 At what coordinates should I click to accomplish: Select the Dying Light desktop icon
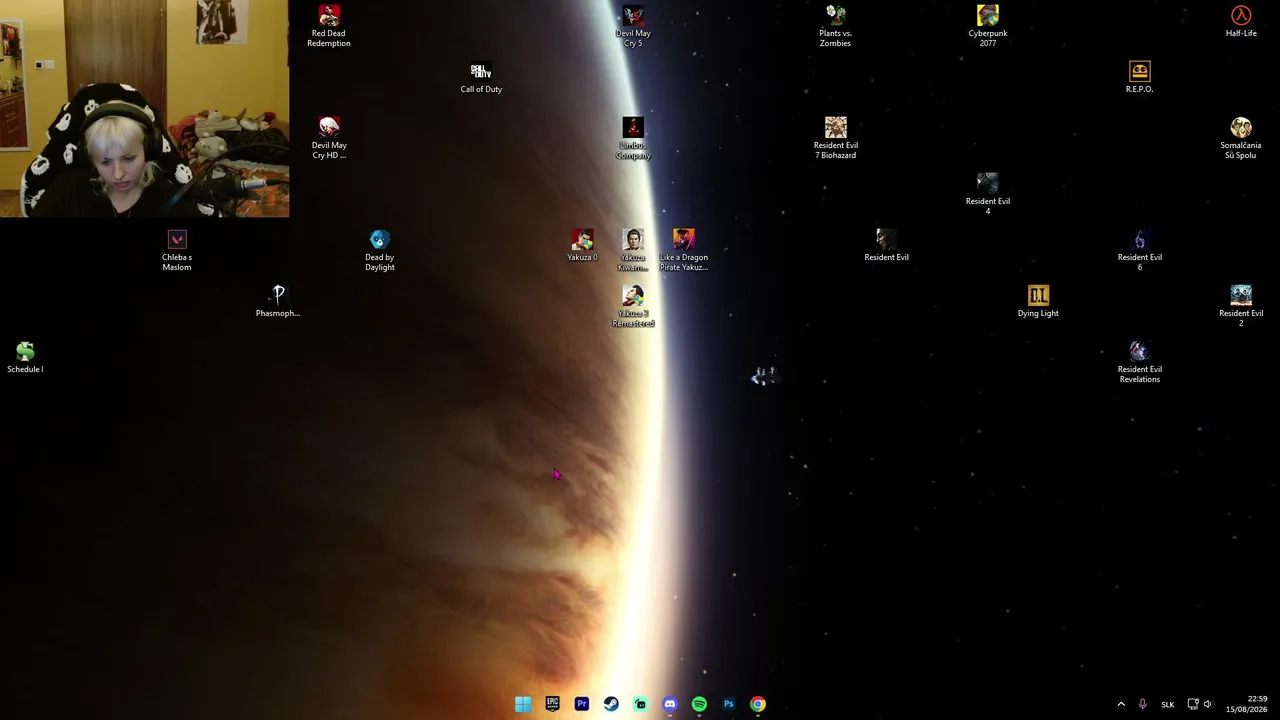pyautogui.click(x=1038, y=301)
